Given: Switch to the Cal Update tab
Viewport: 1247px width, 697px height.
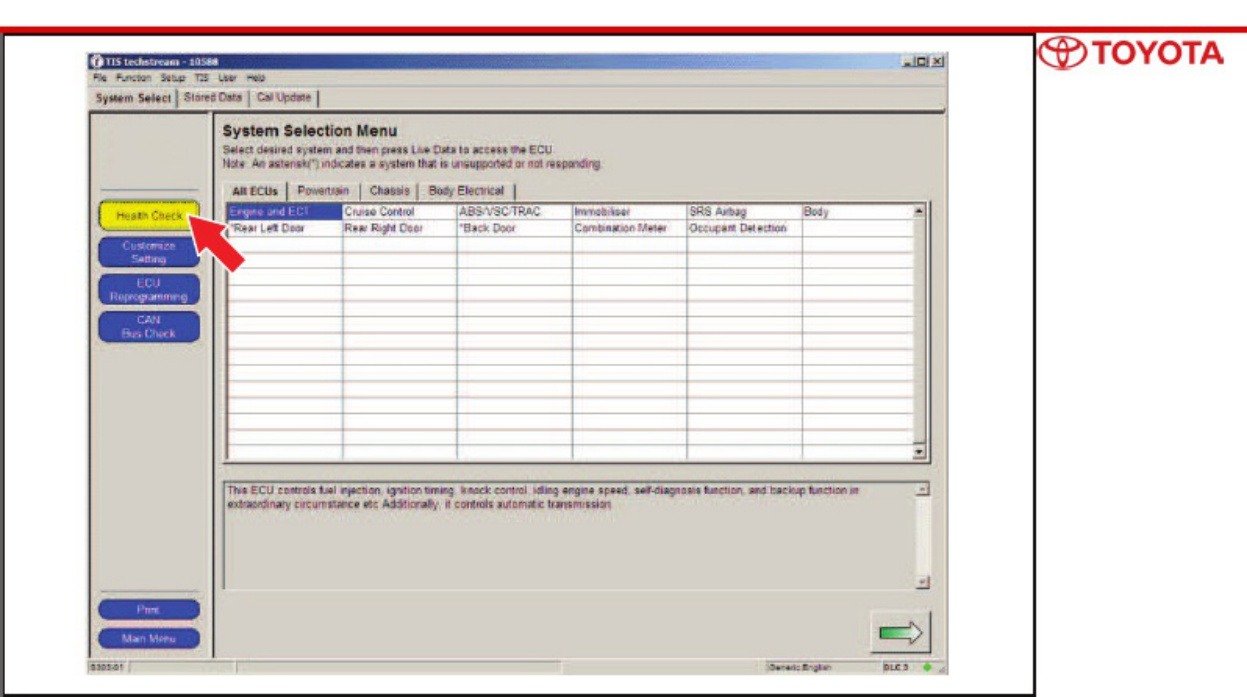Looking at the screenshot, I should pyautogui.click(x=284, y=98).
